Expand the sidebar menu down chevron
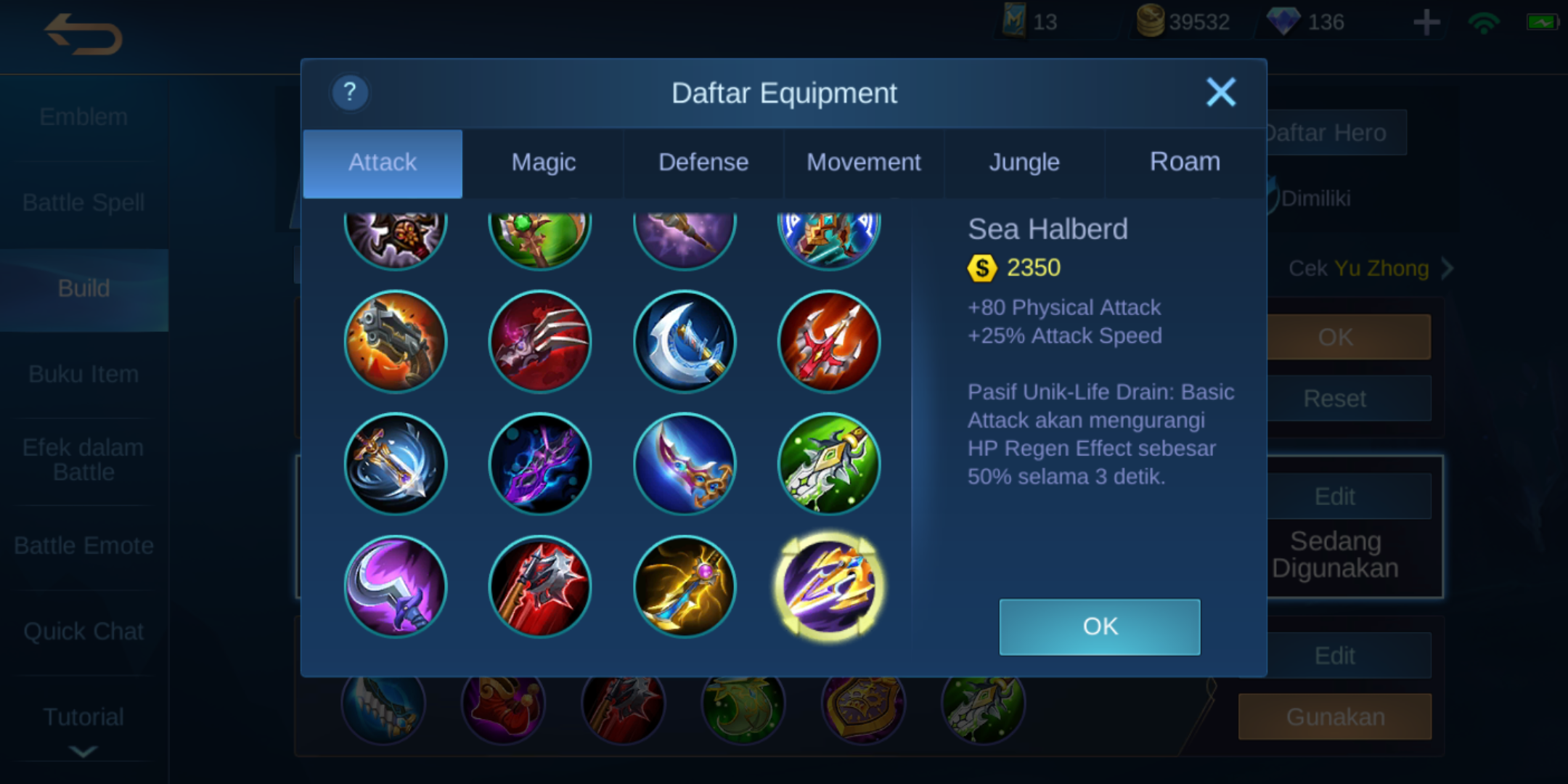The height and width of the screenshot is (784, 1568). click(x=83, y=751)
